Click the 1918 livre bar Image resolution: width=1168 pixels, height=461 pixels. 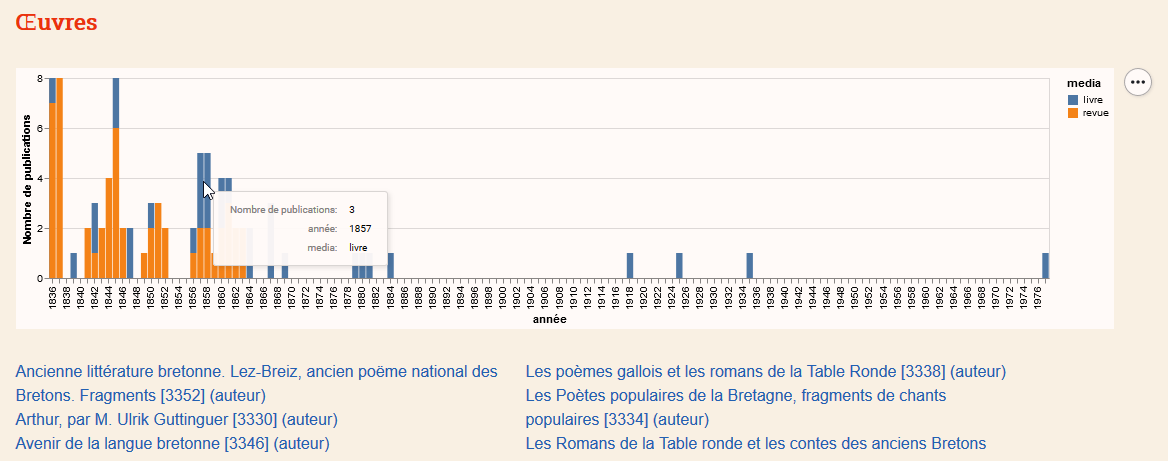point(630,266)
